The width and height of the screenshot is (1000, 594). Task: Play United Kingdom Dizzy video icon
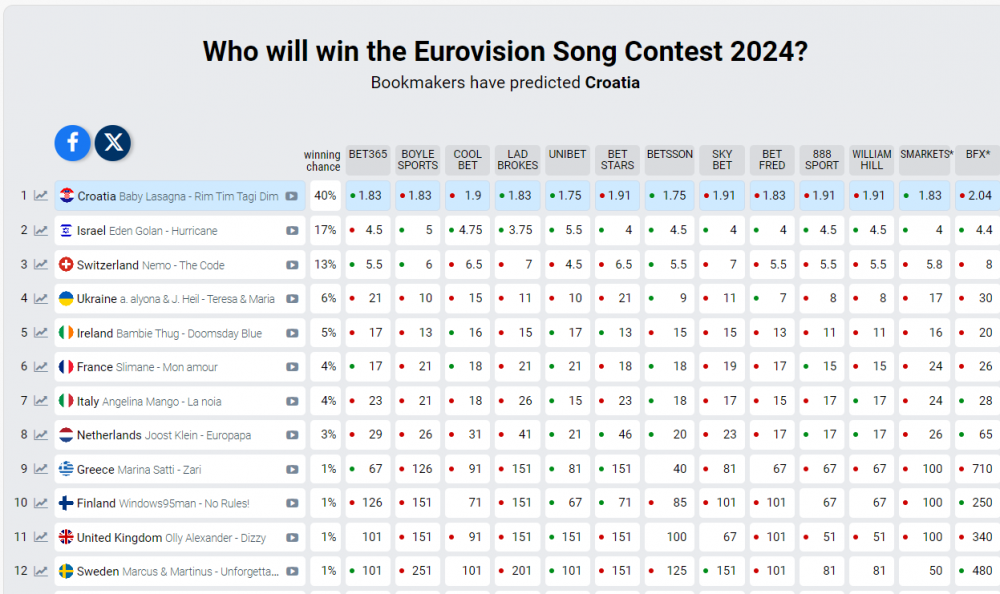point(292,537)
